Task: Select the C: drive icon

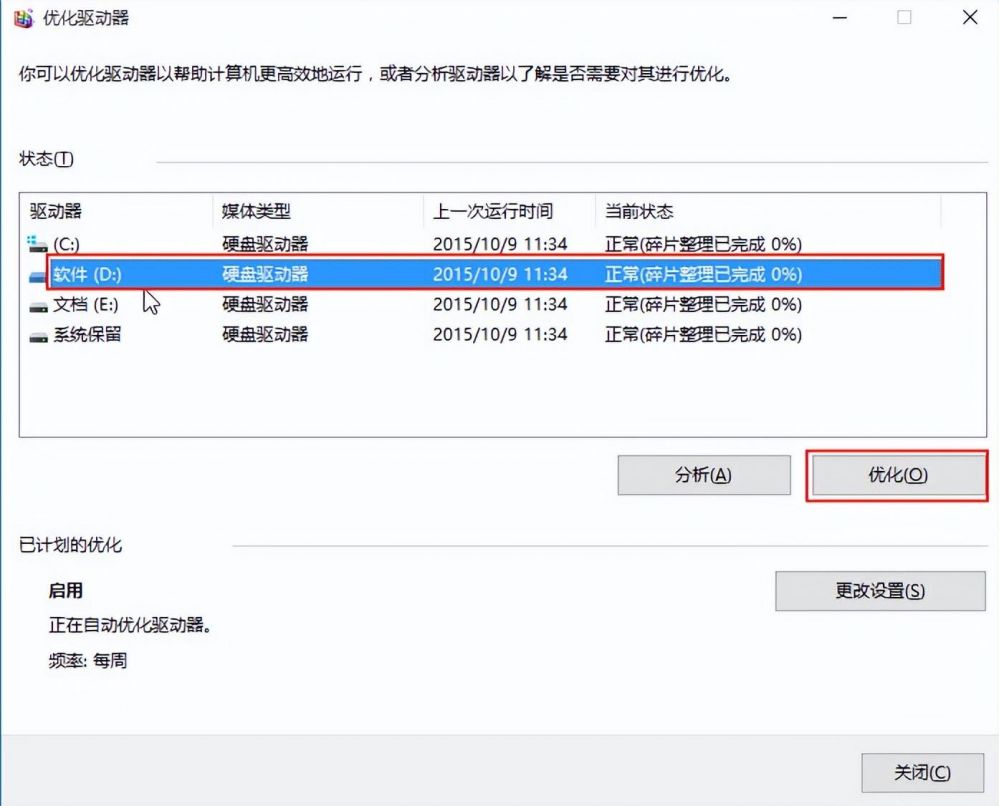Action: 38,244
